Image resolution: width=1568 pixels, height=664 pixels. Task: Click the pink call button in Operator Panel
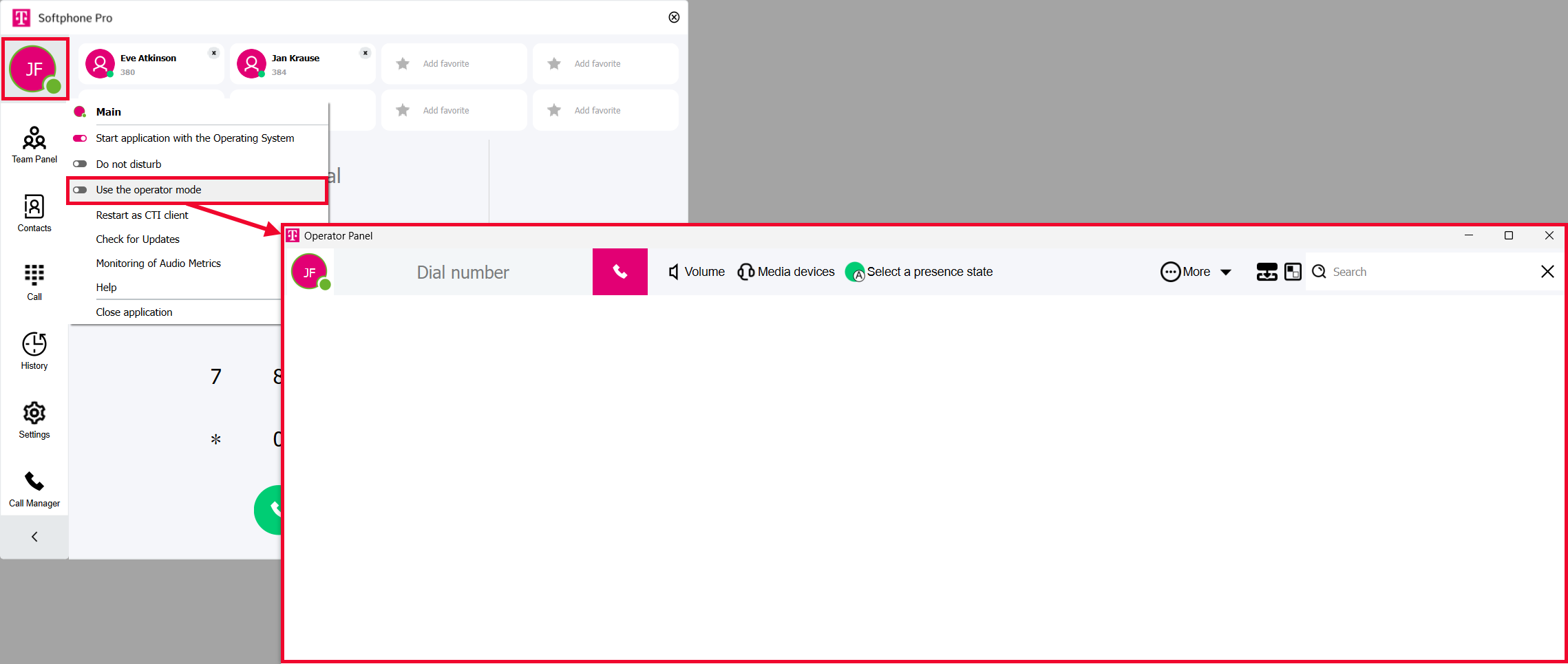tap(619, 272)
